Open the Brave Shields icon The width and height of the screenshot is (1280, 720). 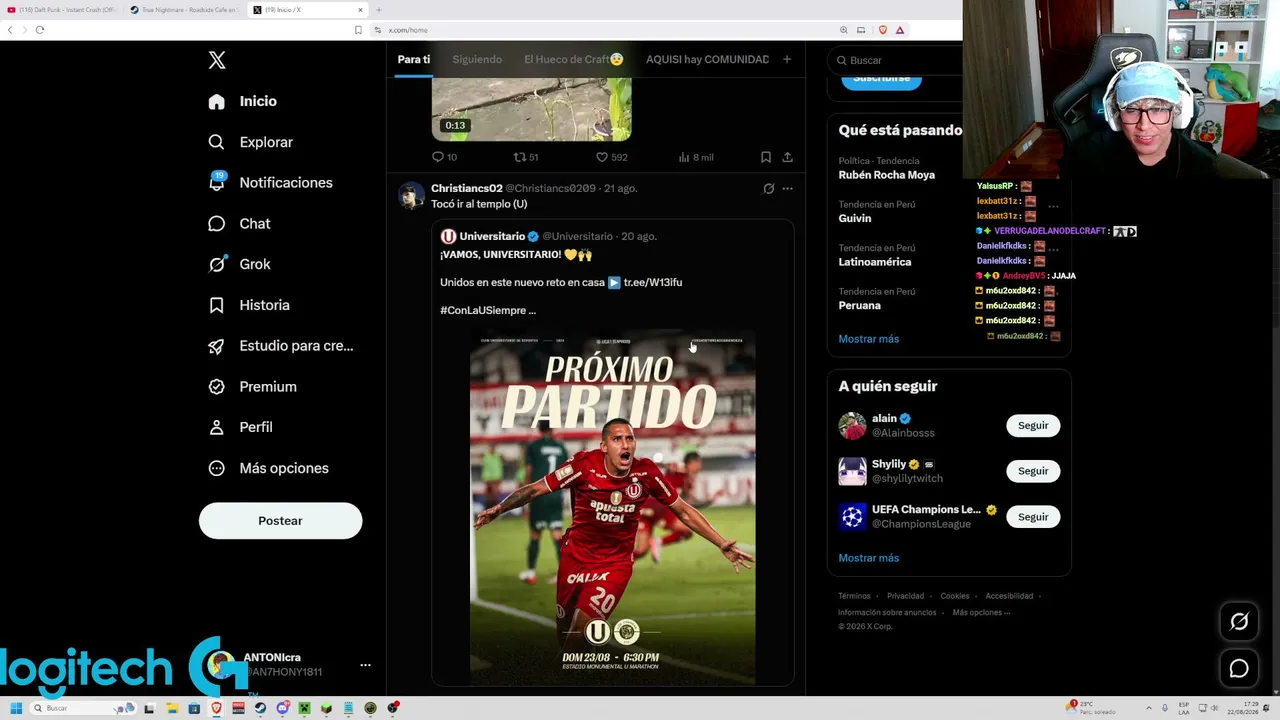pos(883,30)
